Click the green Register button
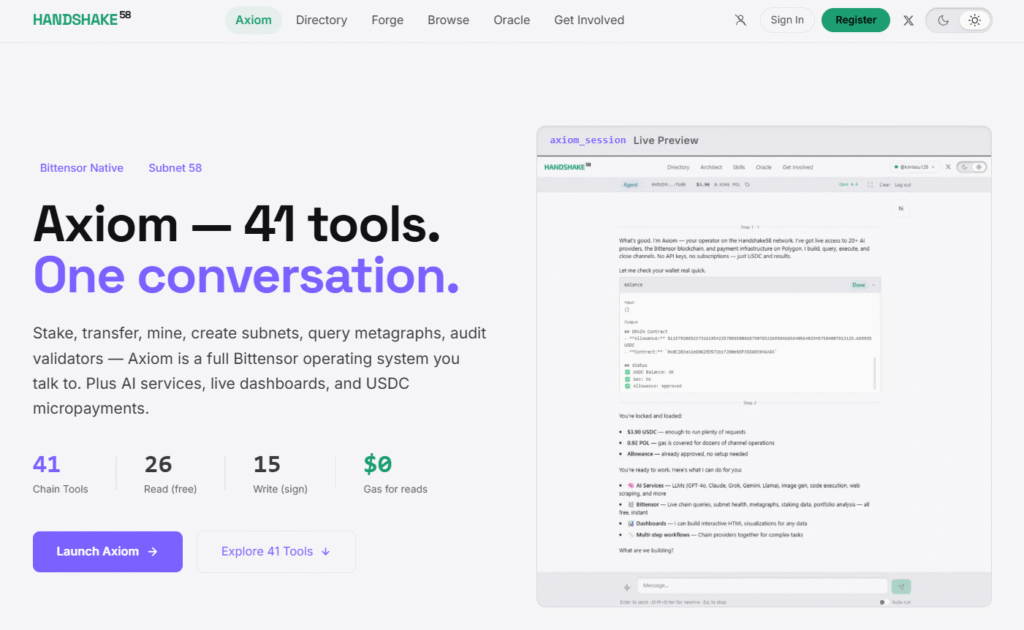 click(855, 20)
